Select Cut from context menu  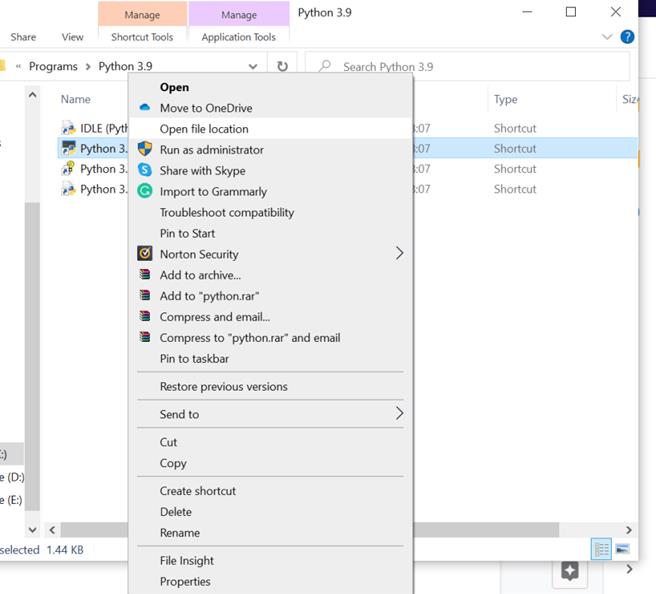point(168,442)
